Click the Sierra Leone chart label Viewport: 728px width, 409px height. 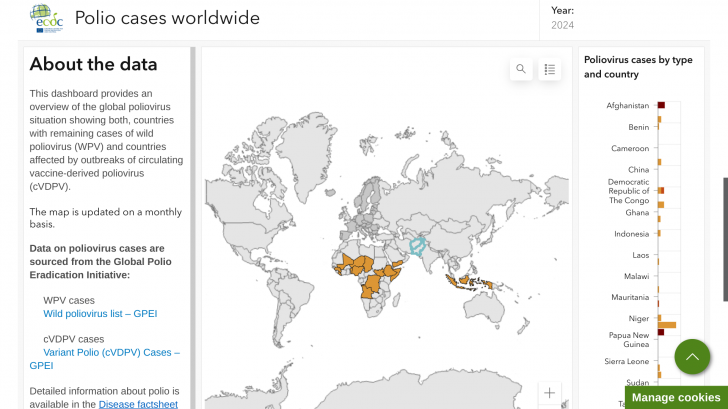pos(627,361)
